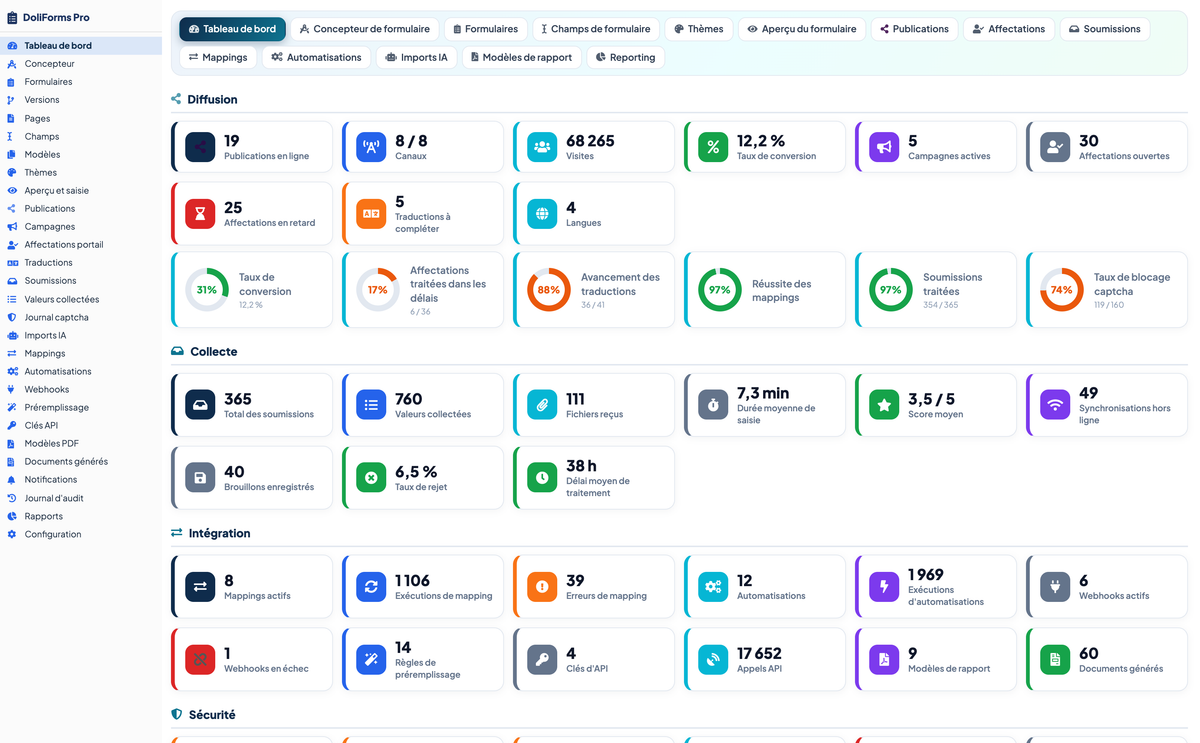
Task: Switch to the Reporting tab
Action: 625,57
